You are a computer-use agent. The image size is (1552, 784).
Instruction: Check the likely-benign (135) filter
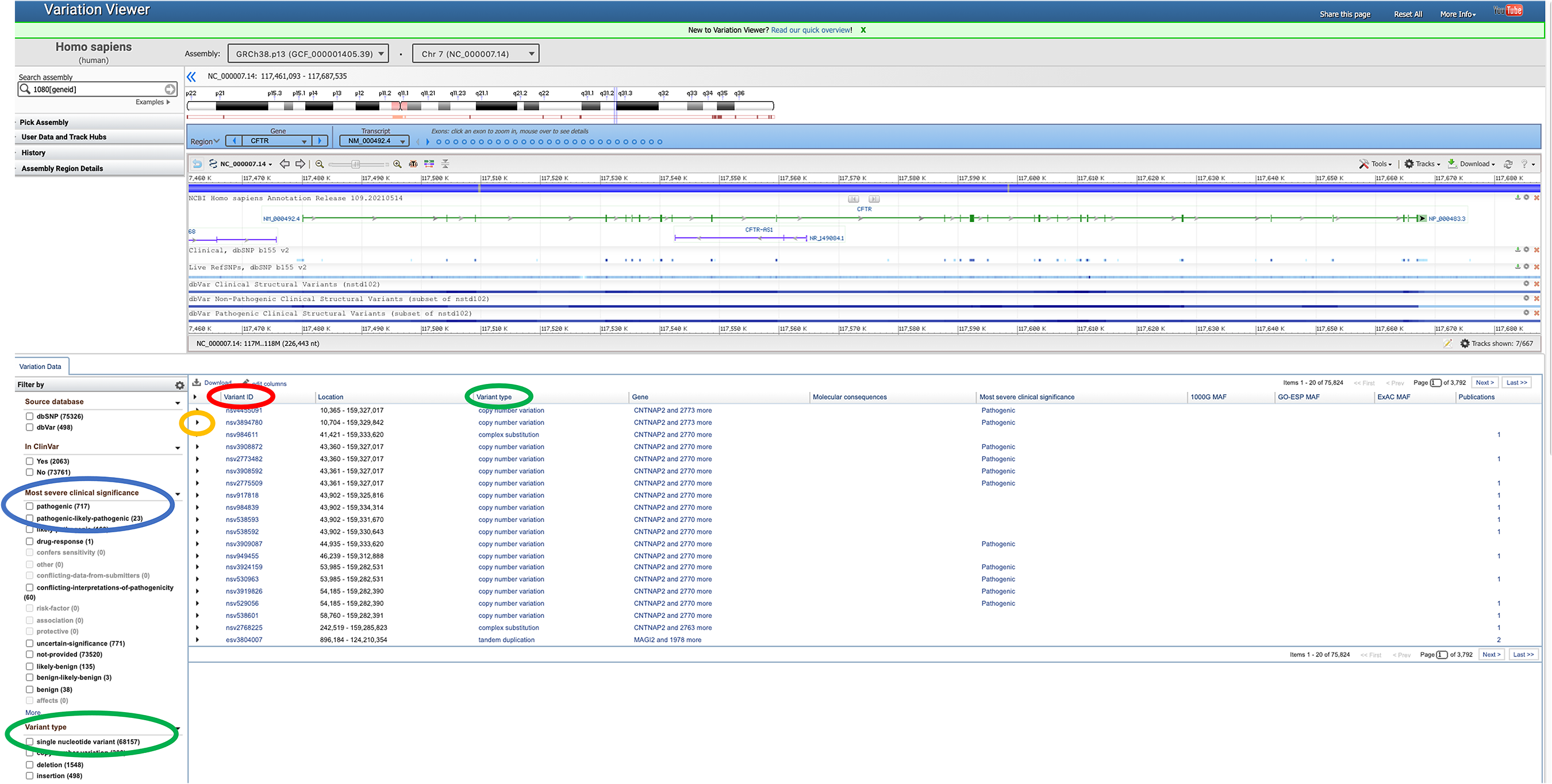(29, 667)
